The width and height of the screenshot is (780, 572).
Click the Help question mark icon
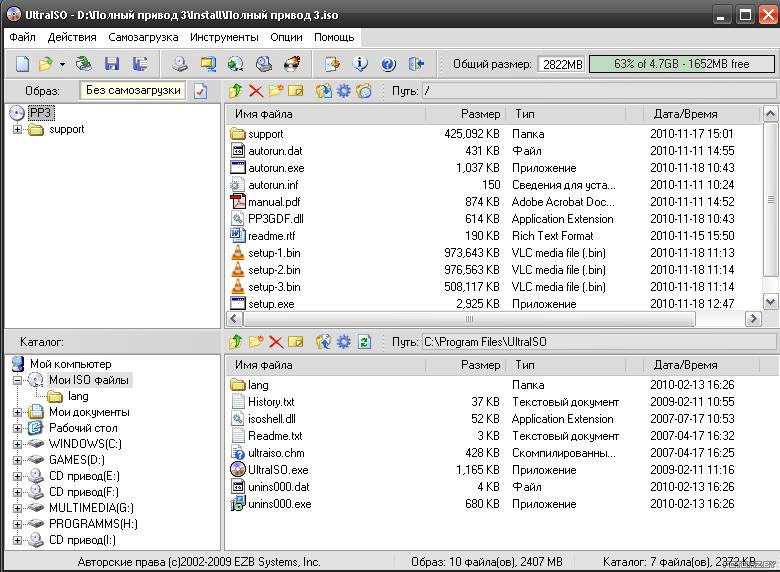388,64
